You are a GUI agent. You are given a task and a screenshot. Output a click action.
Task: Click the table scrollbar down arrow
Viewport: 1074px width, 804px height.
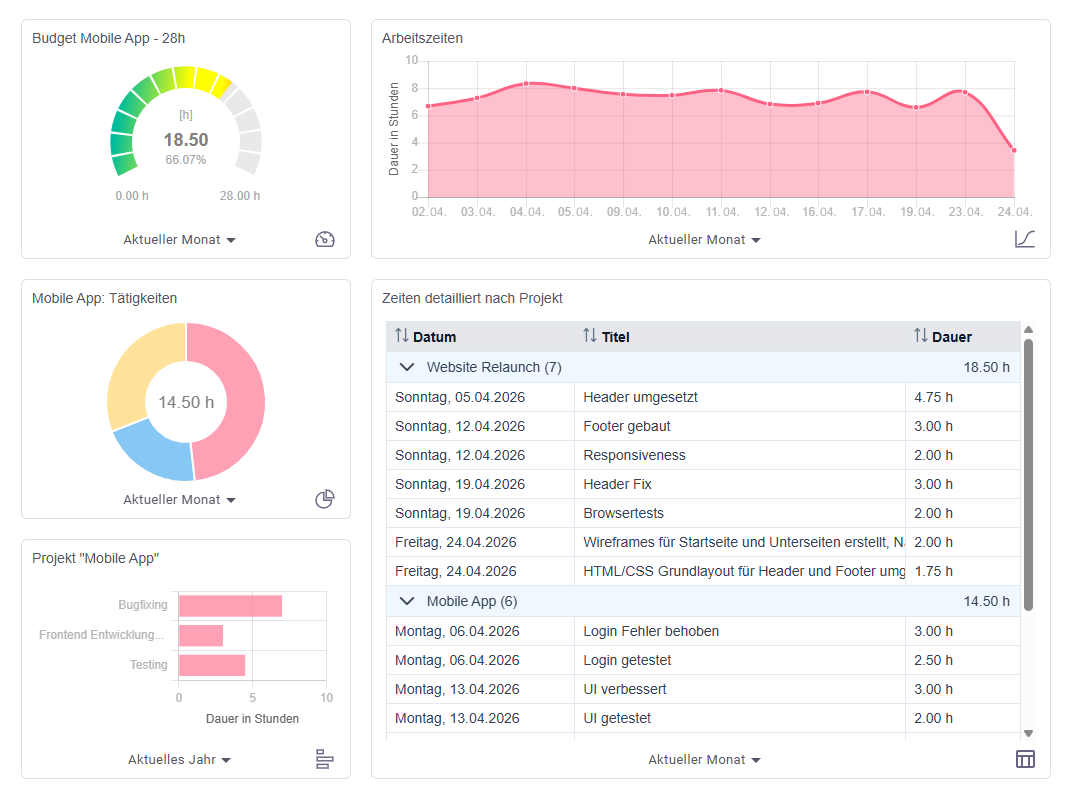[x=1028, y=733]
